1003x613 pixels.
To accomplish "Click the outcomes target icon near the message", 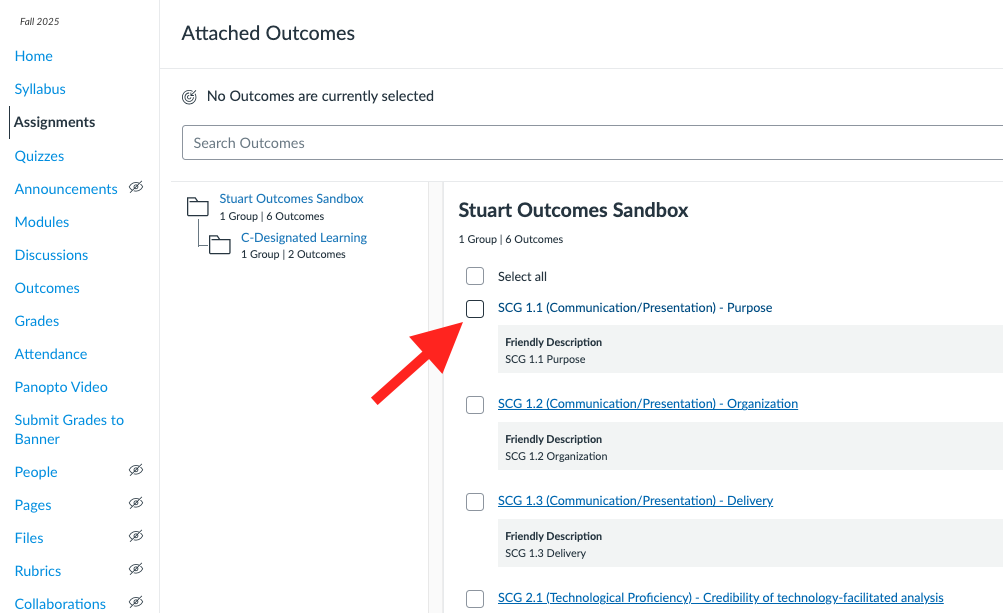I will click(190, 96).
